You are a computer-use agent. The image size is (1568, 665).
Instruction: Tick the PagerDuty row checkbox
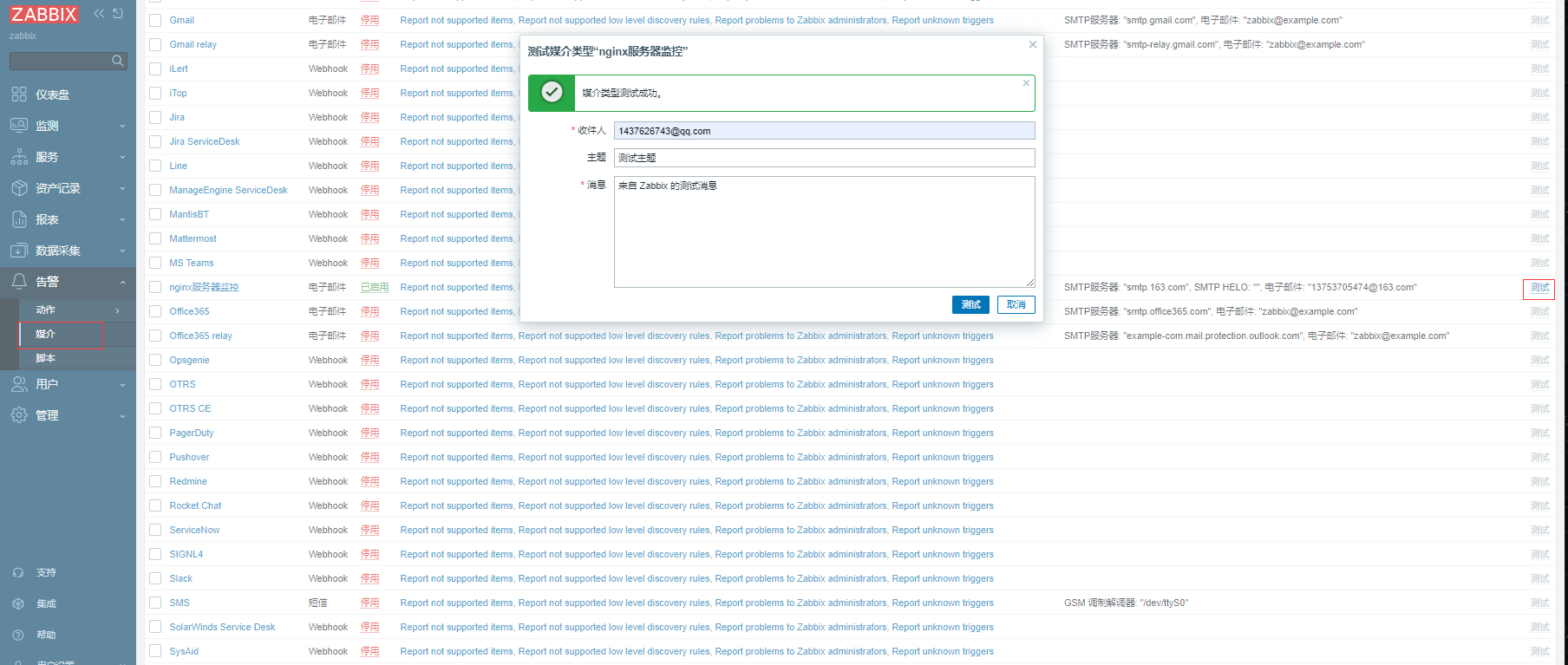[x=155, y=433]
